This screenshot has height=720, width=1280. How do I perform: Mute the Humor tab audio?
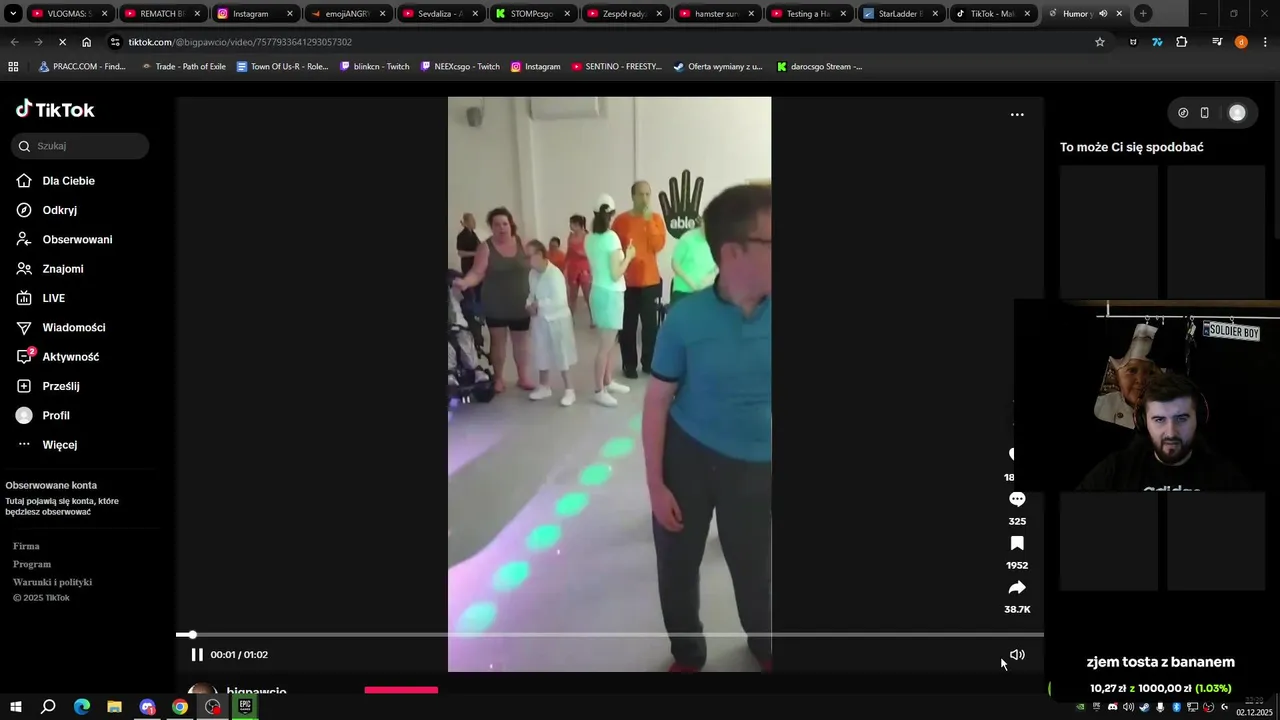pos(1103,14)
